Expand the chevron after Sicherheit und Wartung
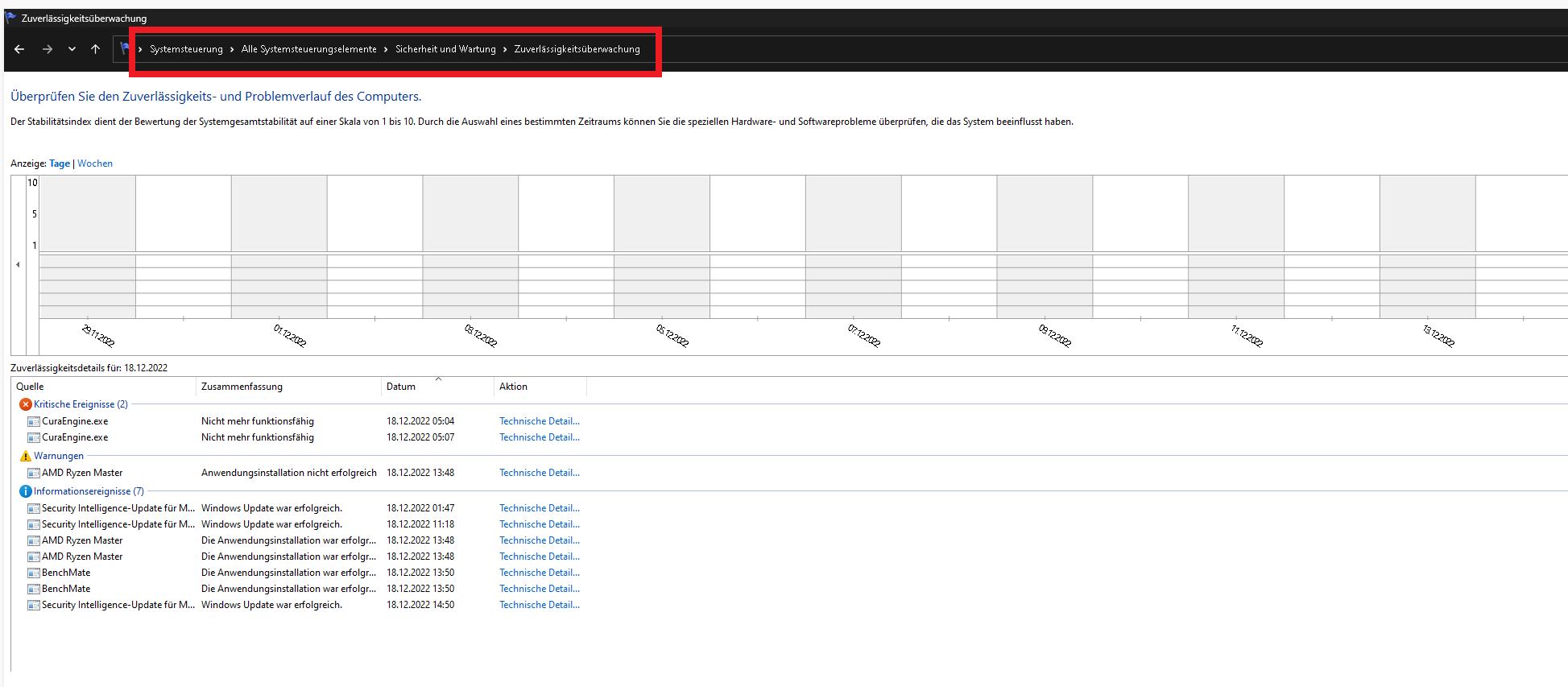 (505, 49)
